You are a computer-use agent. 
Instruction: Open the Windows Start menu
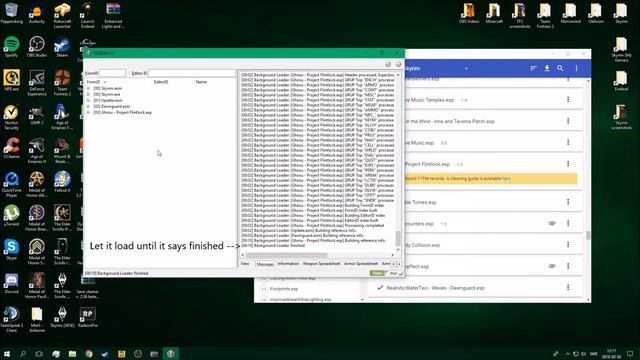pos(7,353)
